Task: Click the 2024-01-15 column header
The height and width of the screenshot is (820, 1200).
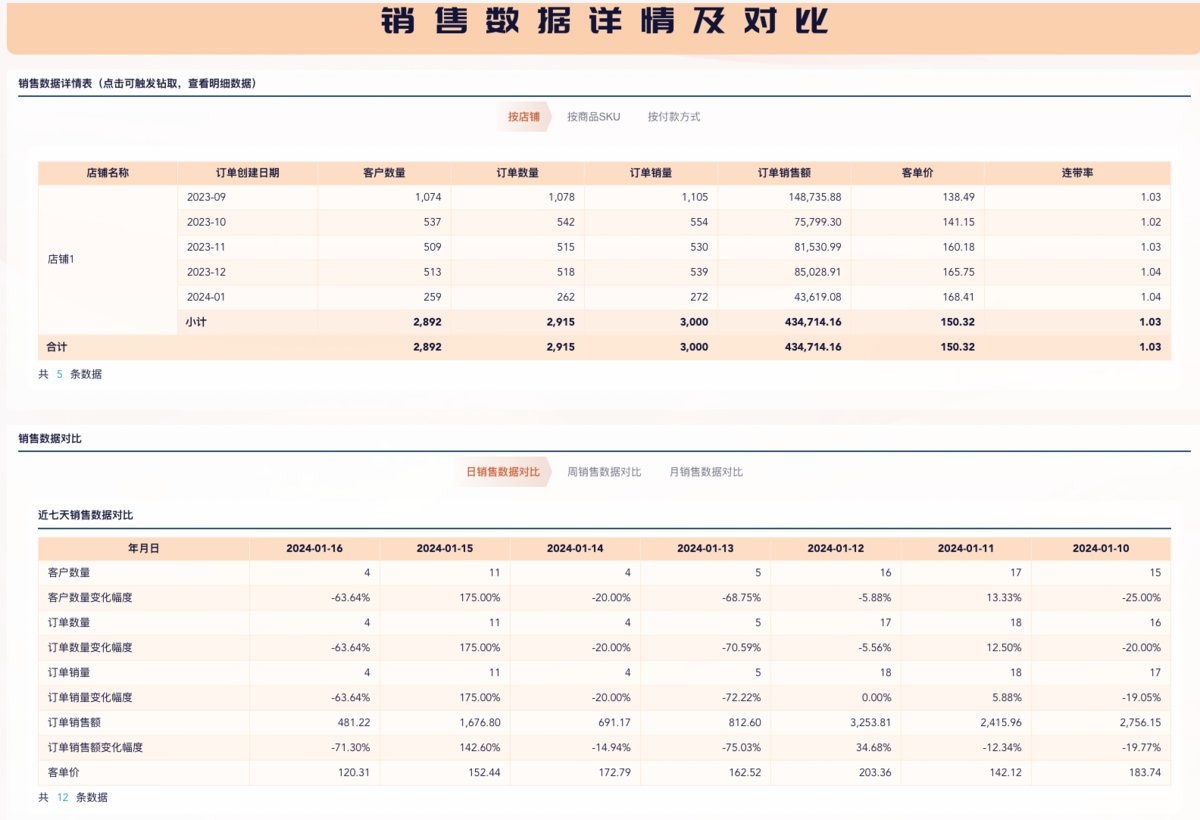Action: tap(445, 548)
